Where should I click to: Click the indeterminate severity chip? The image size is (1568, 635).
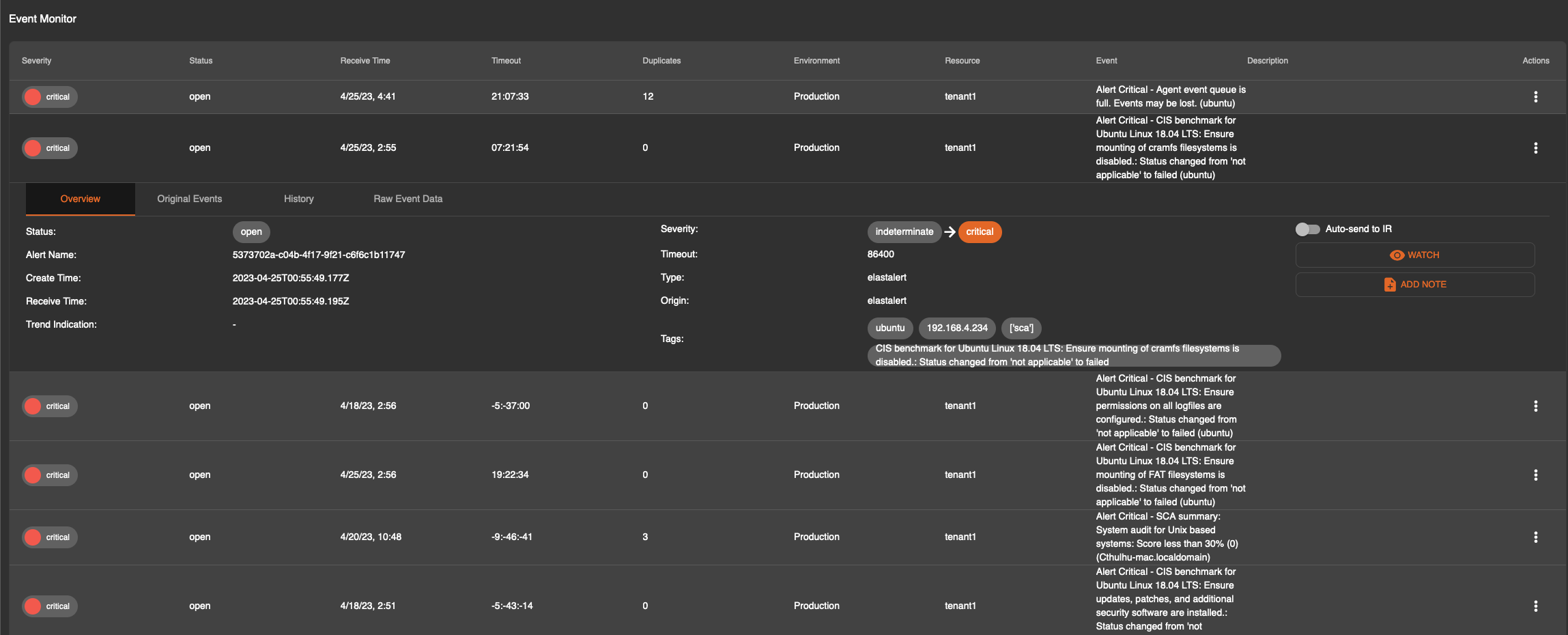coord(904,231)
